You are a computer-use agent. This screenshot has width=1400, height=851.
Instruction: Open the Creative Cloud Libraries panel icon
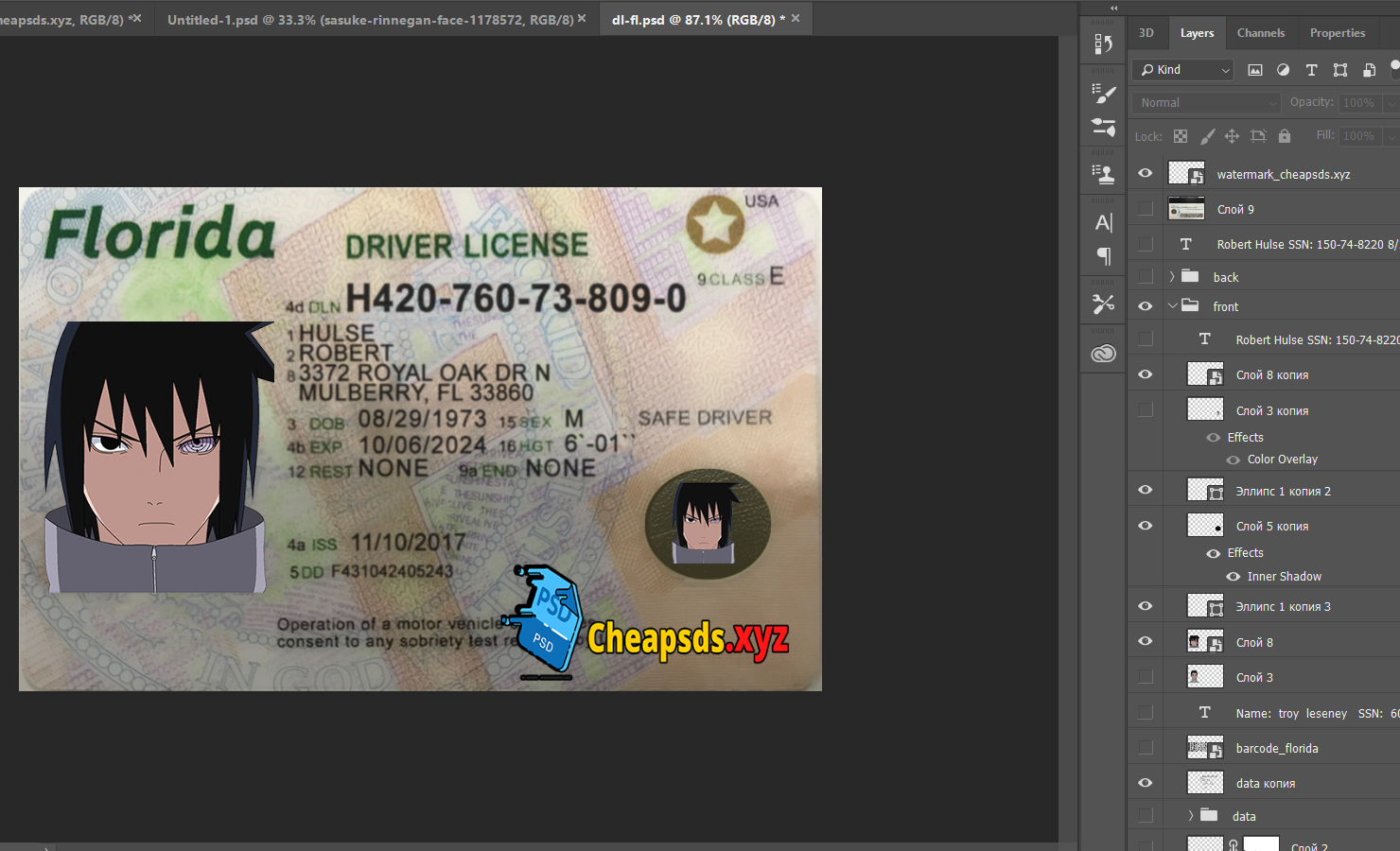click(1103, 354)
